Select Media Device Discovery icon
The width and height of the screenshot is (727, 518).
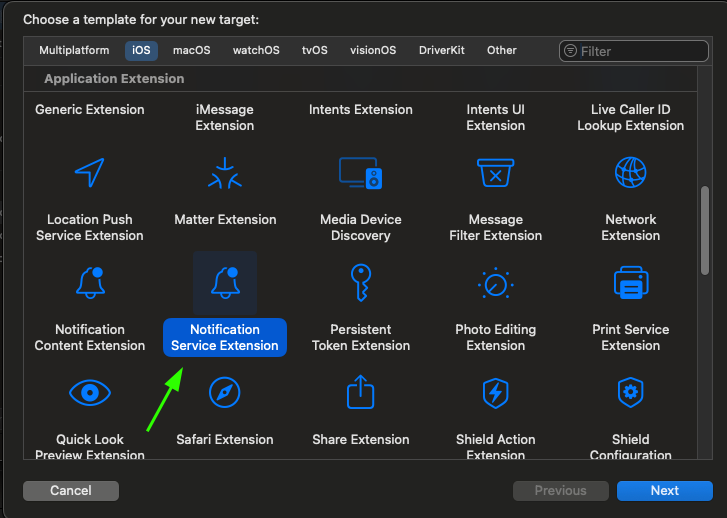[360, 173]
